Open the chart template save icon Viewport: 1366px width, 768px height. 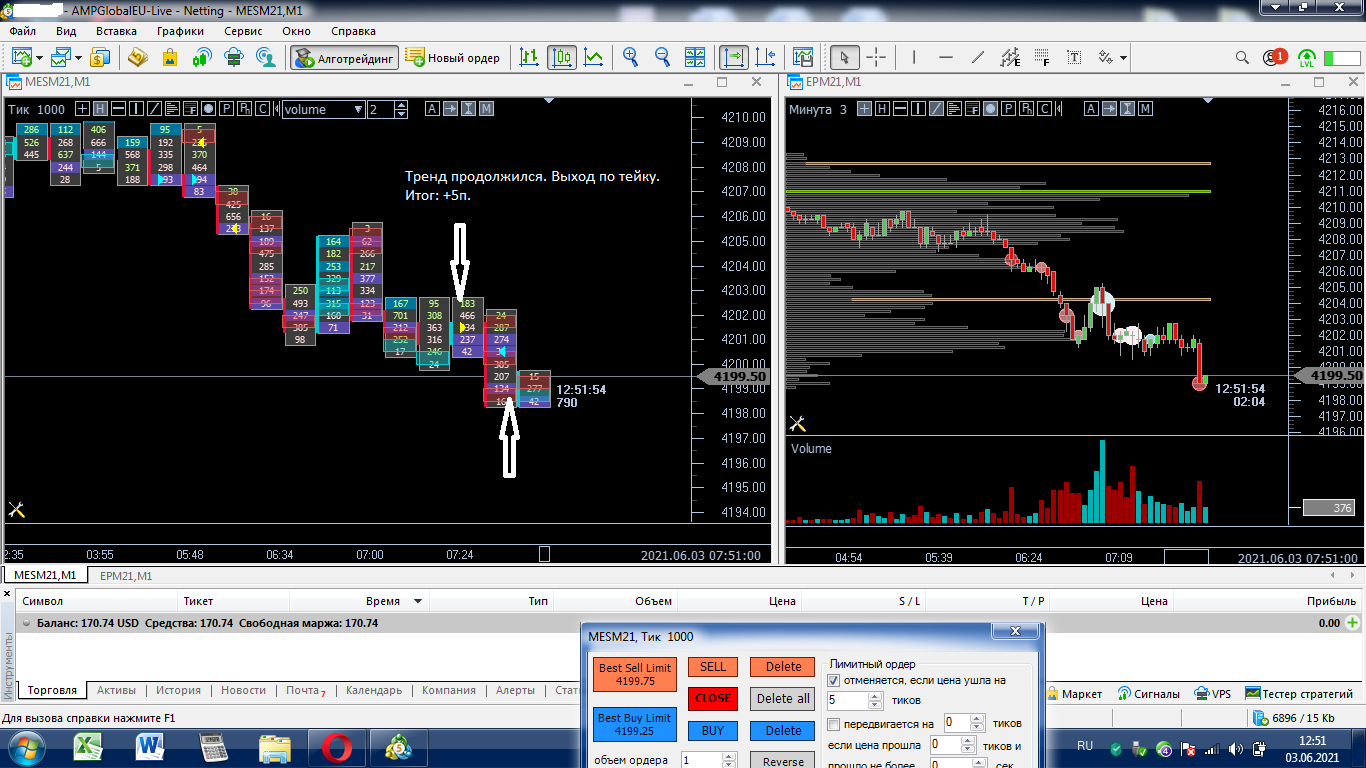click(x=802, y=57)
